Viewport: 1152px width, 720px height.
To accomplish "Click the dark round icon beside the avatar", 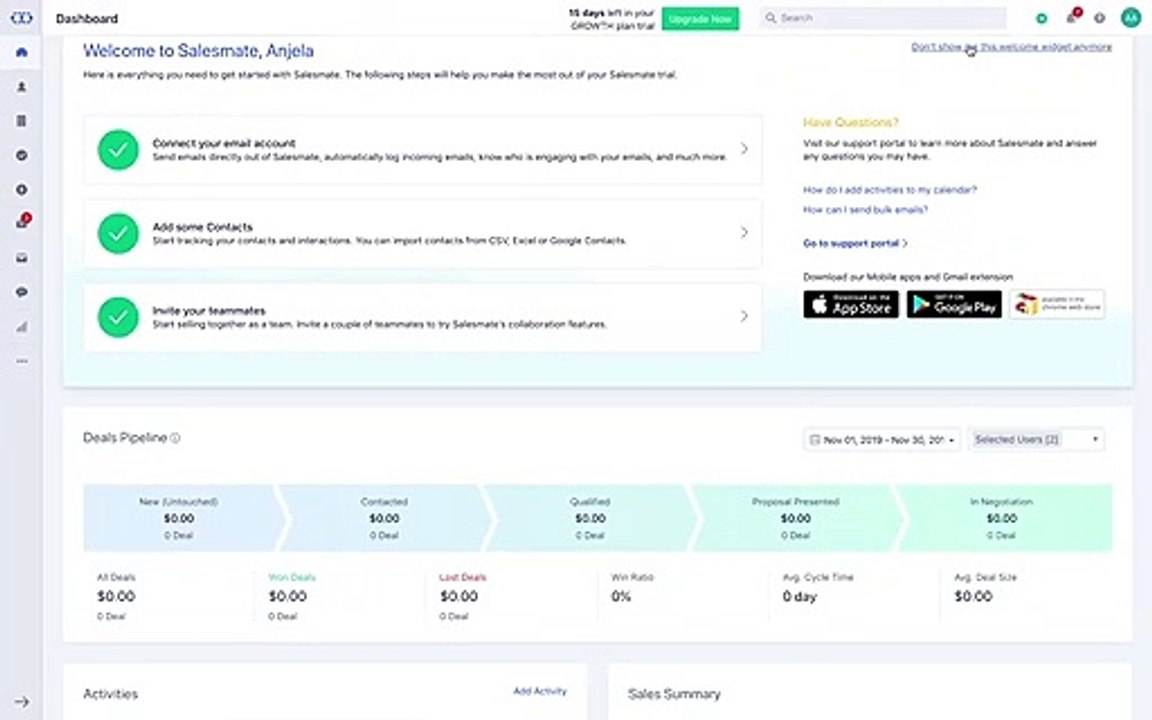I will point(1099,18).
